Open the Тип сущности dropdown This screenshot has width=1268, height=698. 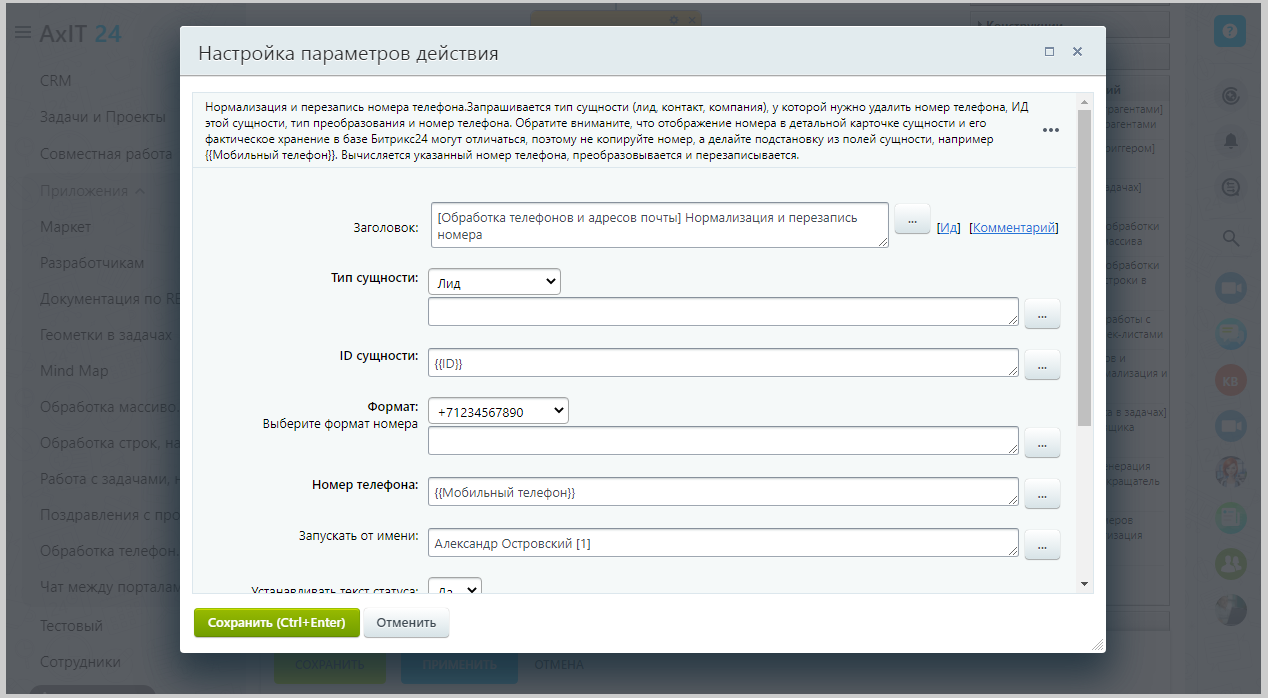pos(494,282)
